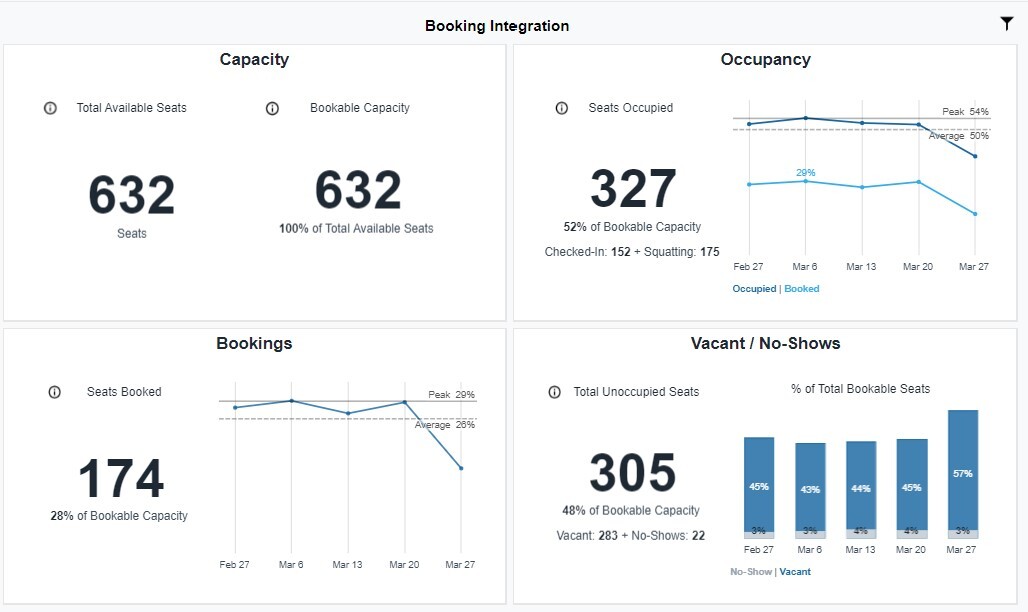The height and width of the screenshot is (612, 1028).
Task: Open the filter icon at top right
Action: 1007,24
